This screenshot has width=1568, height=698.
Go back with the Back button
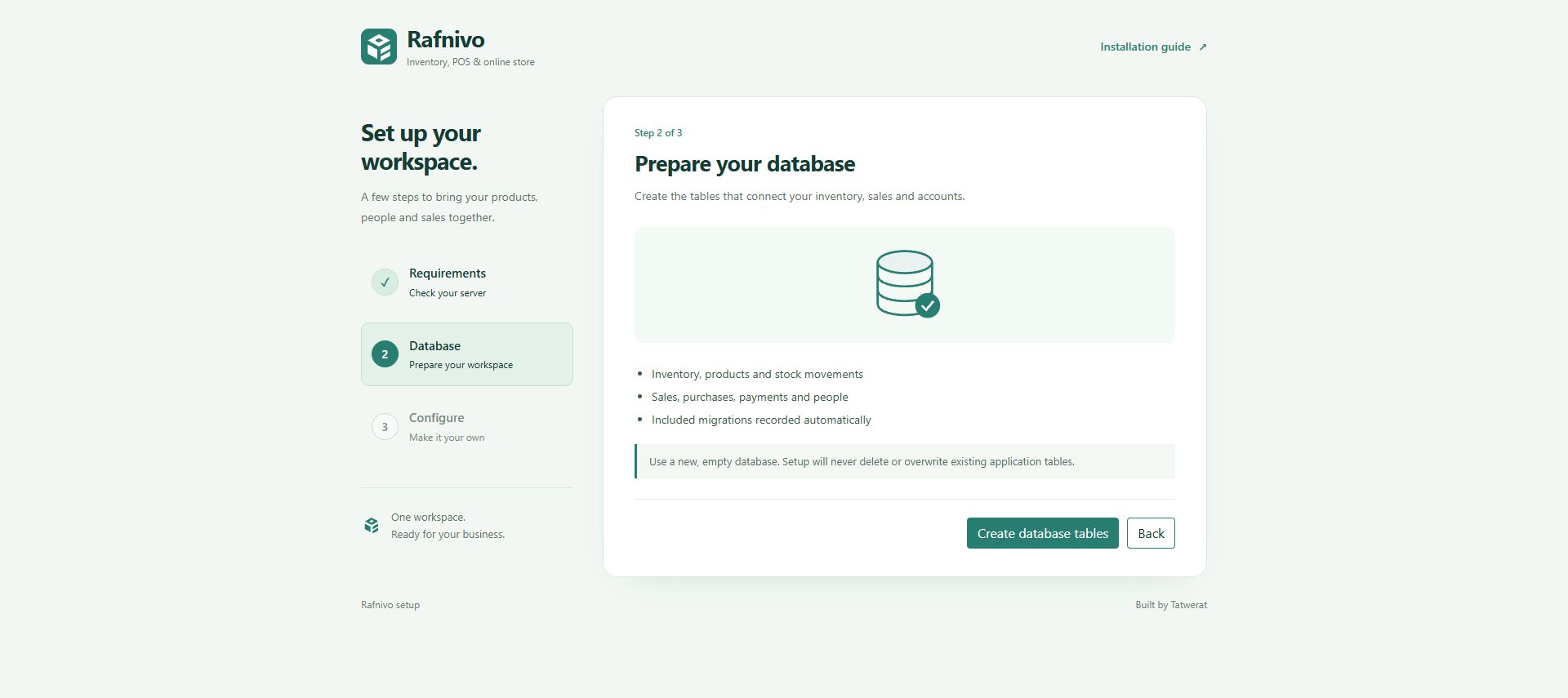pyautogui.click(x=1151, y=533)
